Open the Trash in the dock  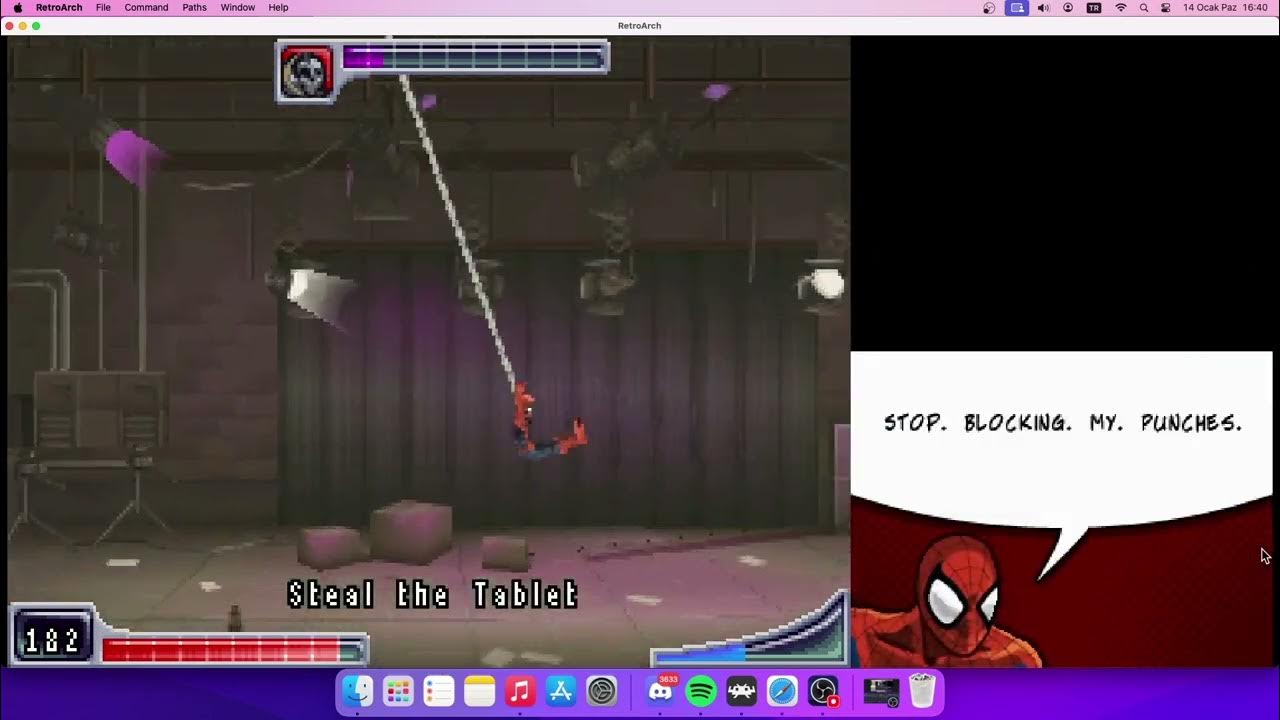(x=922, y=691)
